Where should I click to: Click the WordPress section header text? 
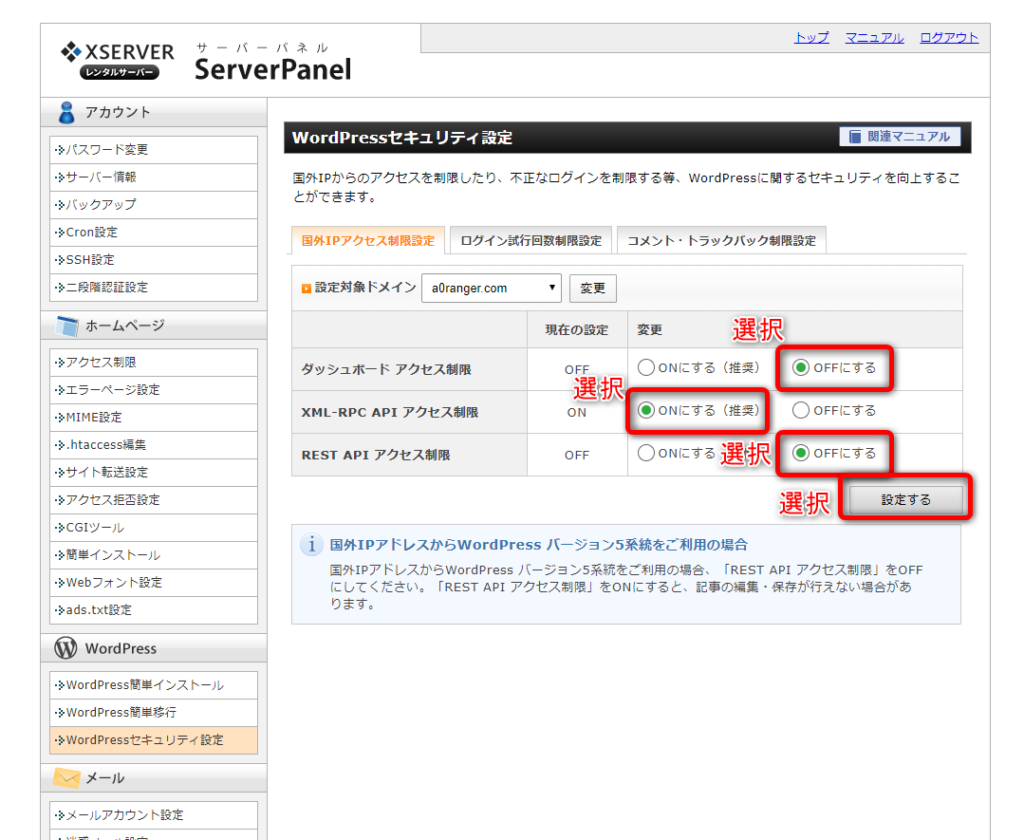121,649
